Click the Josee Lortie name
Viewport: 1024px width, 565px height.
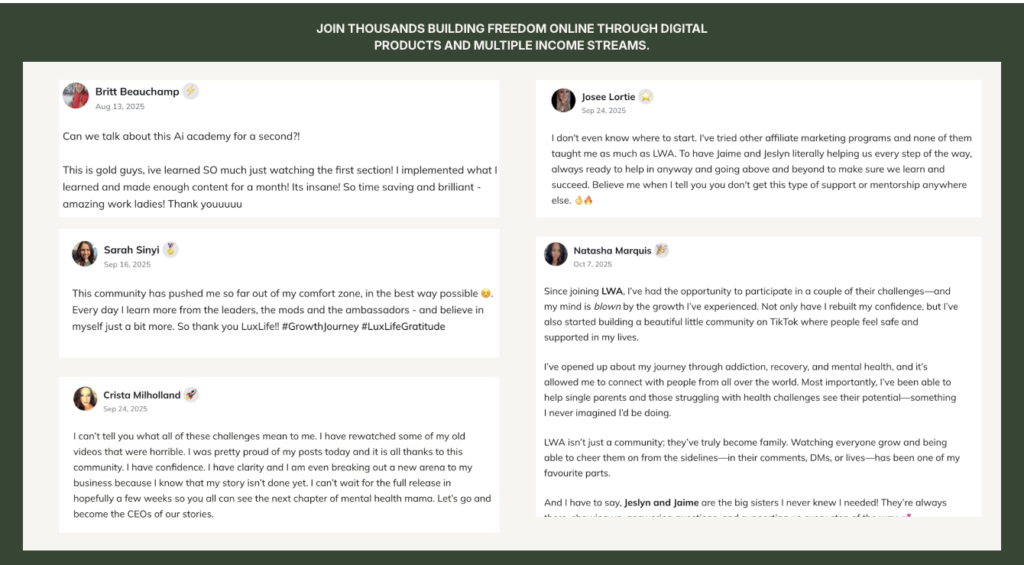[609, 97]
